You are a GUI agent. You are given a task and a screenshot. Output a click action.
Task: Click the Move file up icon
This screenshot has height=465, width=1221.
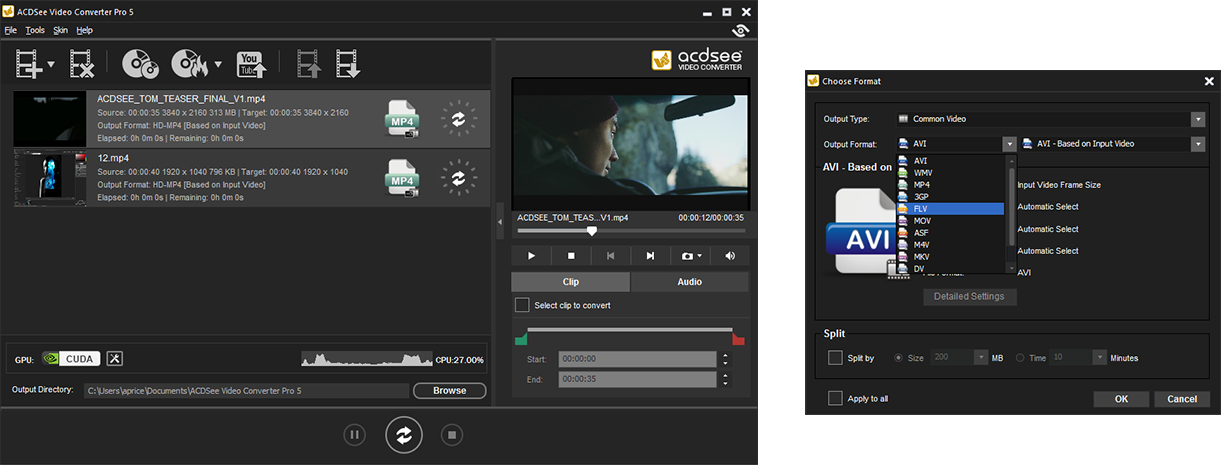309,65
